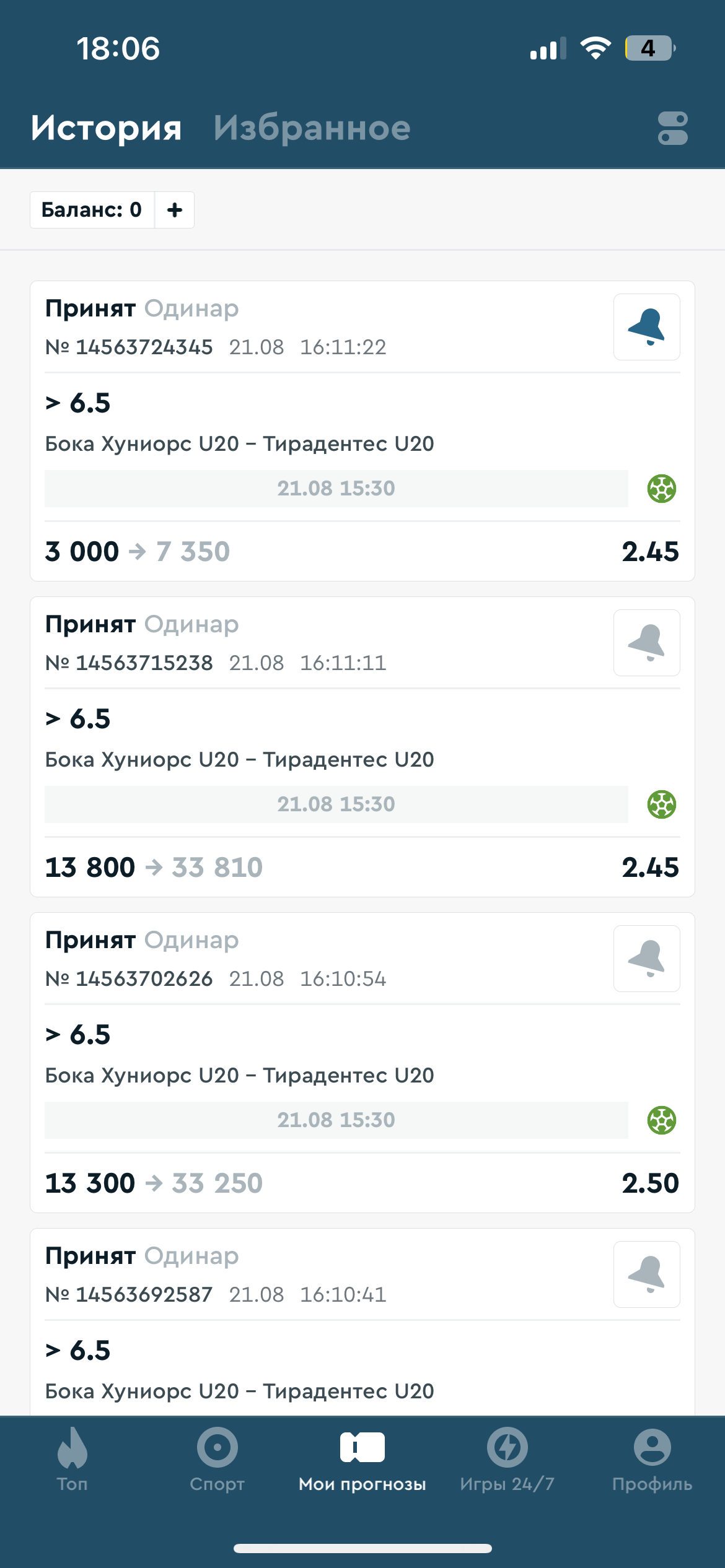Tap football icon on the 7 350 bet
725x1568 pixels.
(x=662, y=489)
